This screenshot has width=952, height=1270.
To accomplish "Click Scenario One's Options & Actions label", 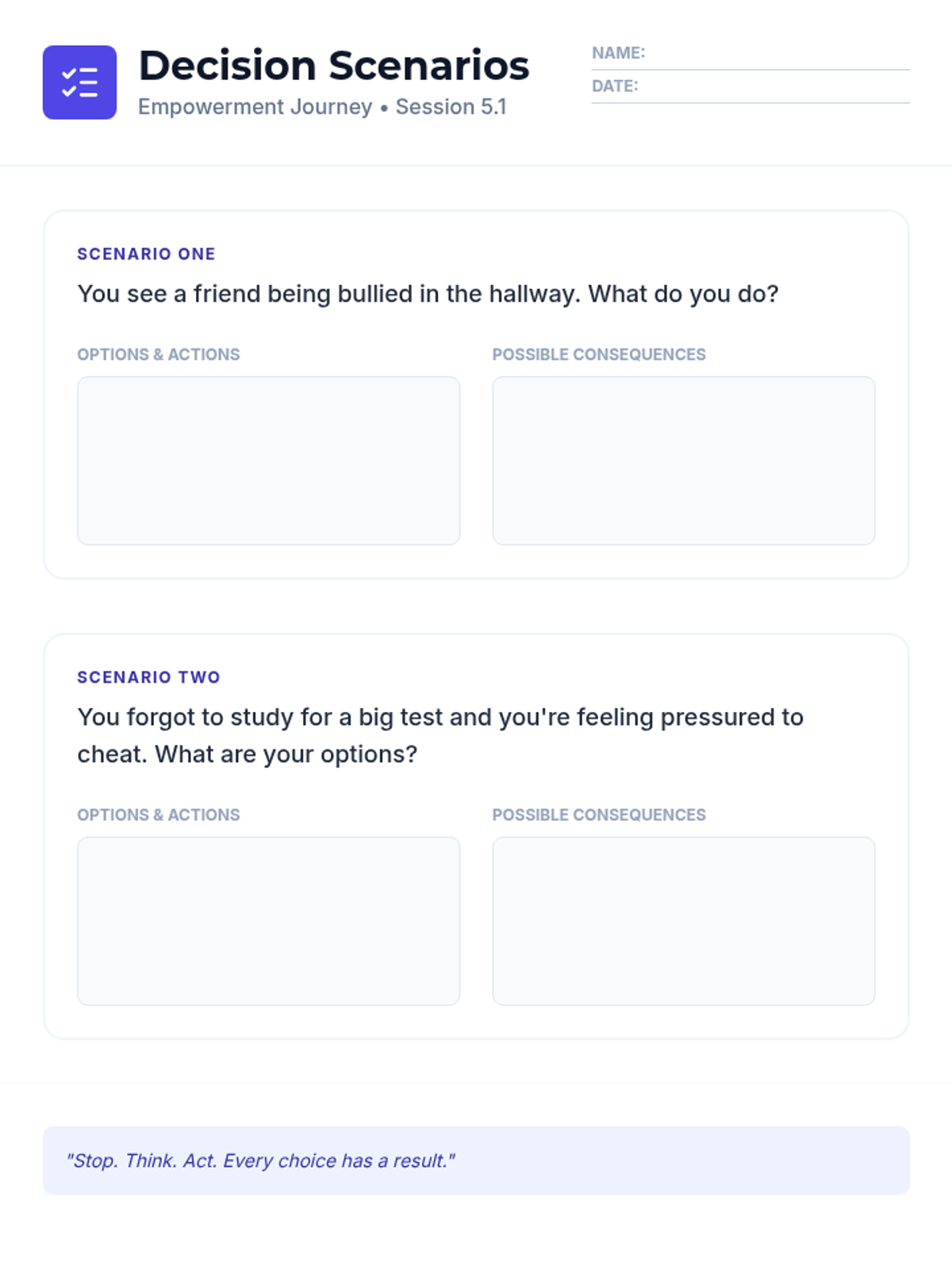I will pyautogui.click(x=158, y=355).
